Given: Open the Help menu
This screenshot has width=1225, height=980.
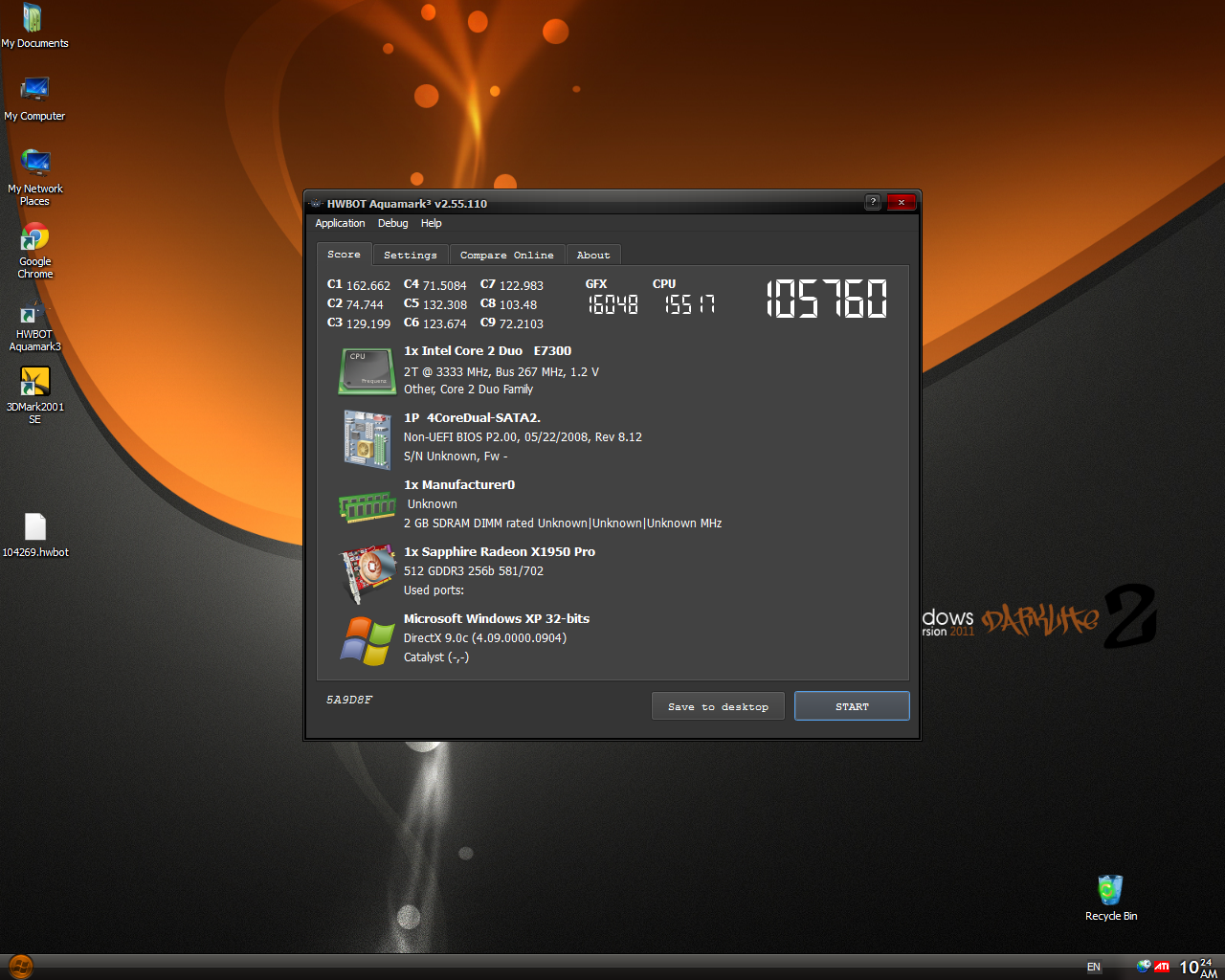Looking at the screenshot, I should pos(432,223).
